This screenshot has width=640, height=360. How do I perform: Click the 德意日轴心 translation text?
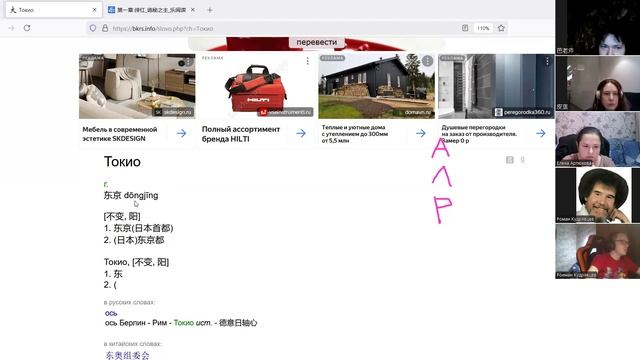click(x=238, y=323)
